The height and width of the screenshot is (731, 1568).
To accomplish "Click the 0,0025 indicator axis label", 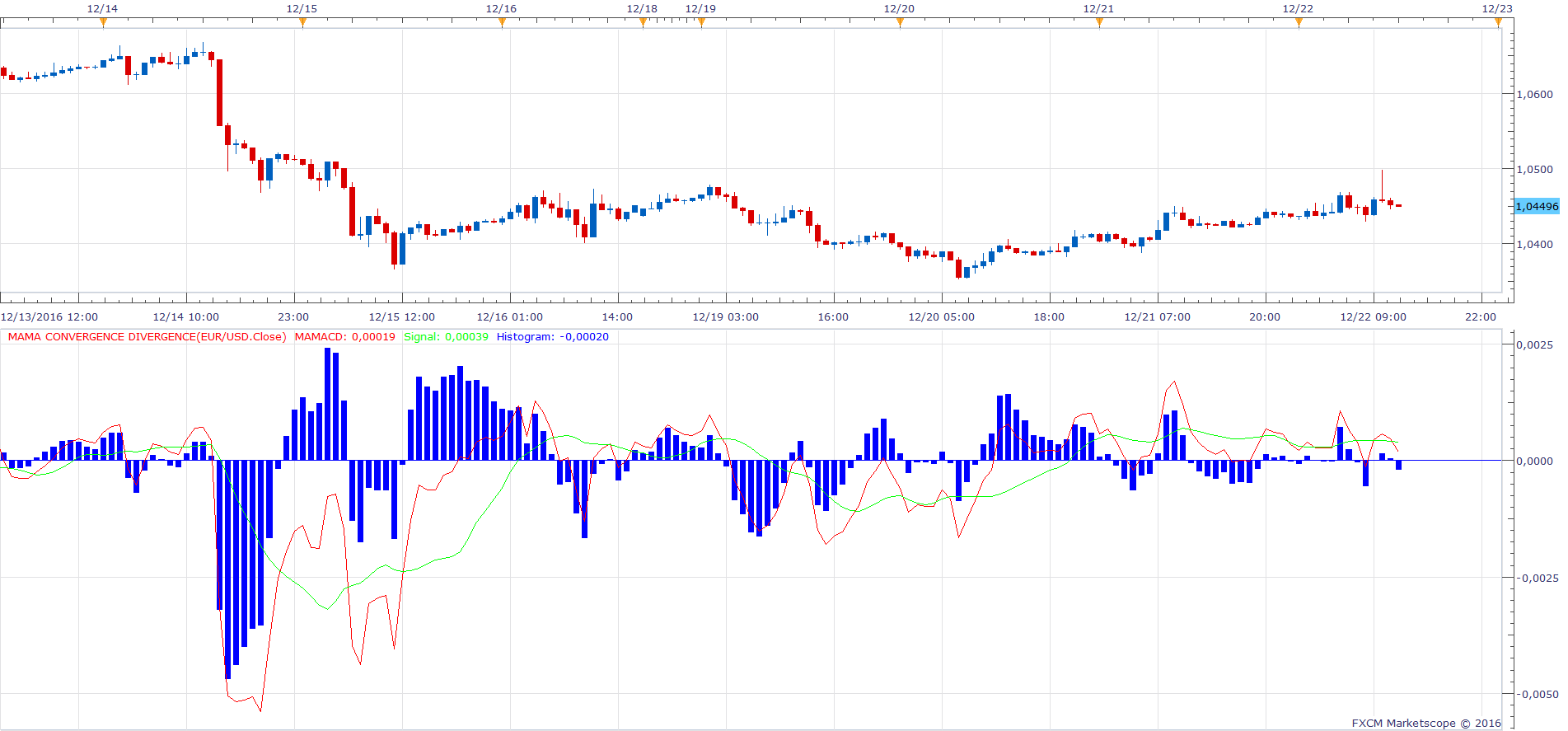I will (1534, 345).
